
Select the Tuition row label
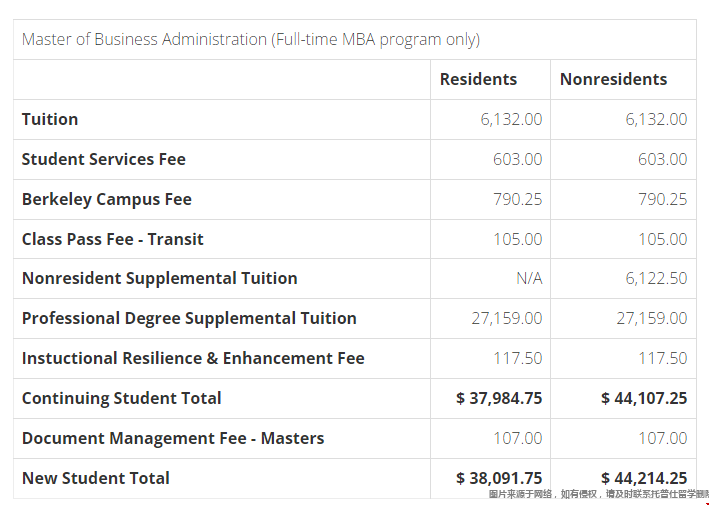click(x=50, y=119)
